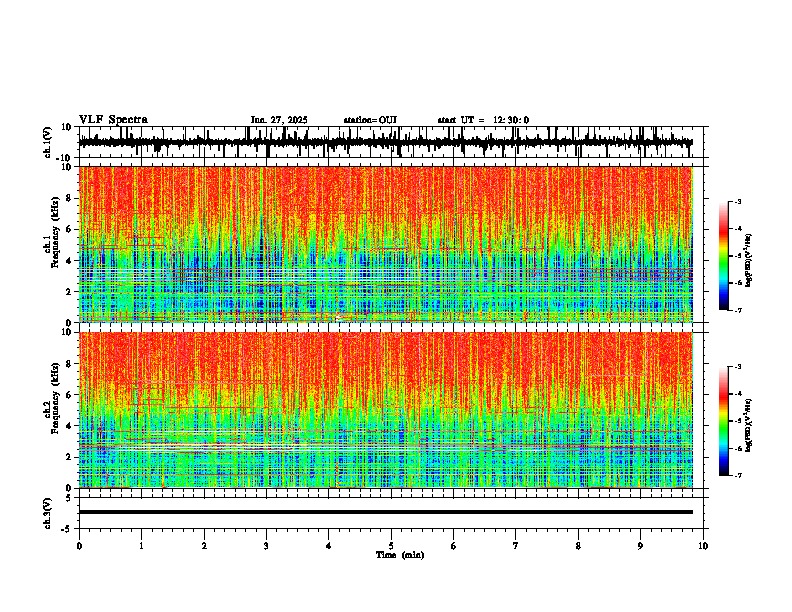Click the "6" tick on ch.1 frequency axis
This screenshot has width=792, height=612.
70,229
